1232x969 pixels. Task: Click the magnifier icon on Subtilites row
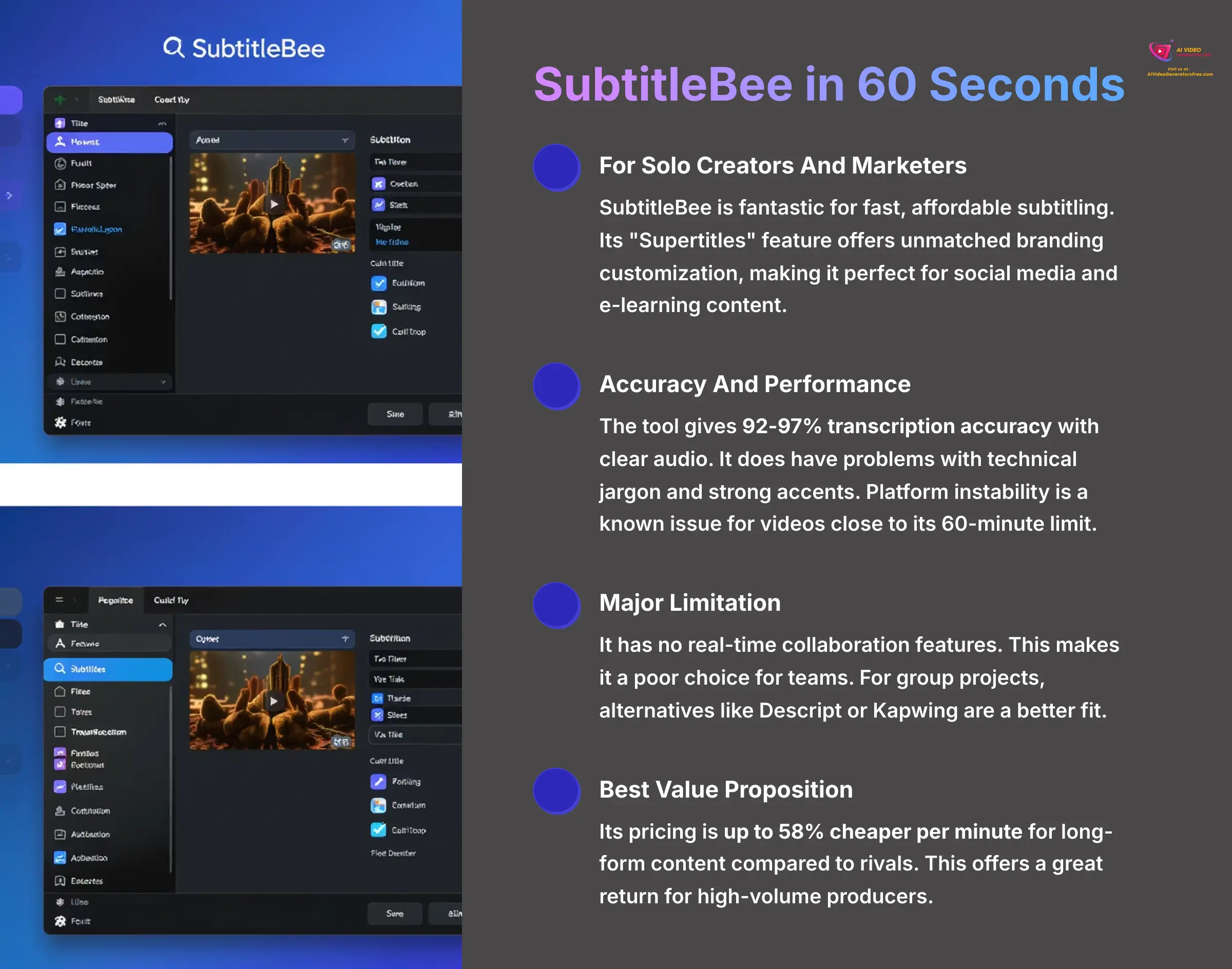pyautogui.click(x=60, y=669)
